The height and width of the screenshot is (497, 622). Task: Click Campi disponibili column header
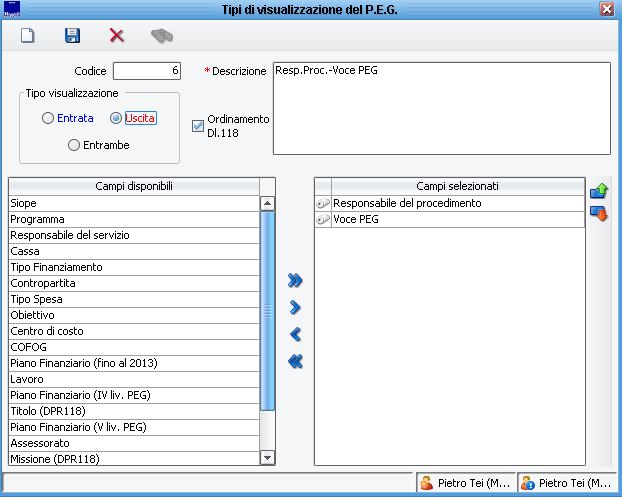(x=133, y=186)
